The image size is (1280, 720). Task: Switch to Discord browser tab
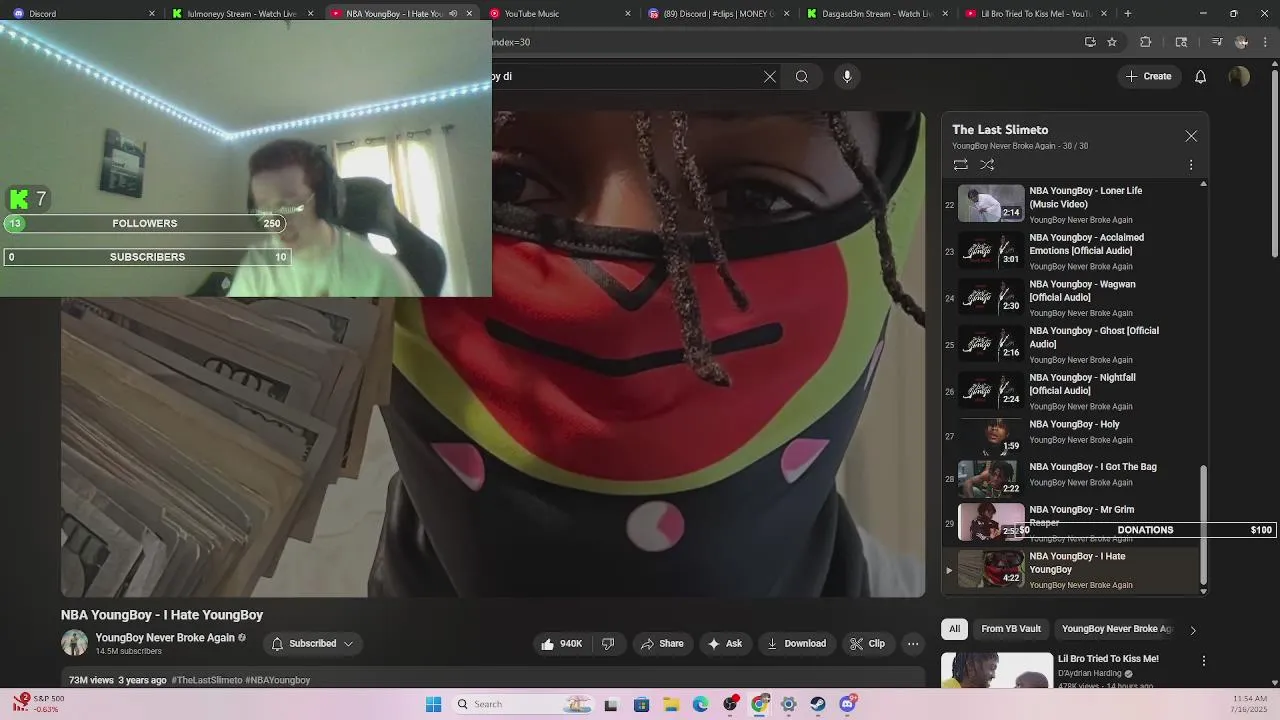point(83,14)
